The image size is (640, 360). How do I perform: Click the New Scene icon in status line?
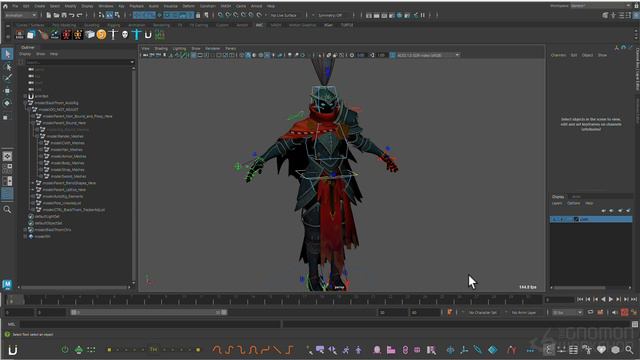[x=49, y=15]
